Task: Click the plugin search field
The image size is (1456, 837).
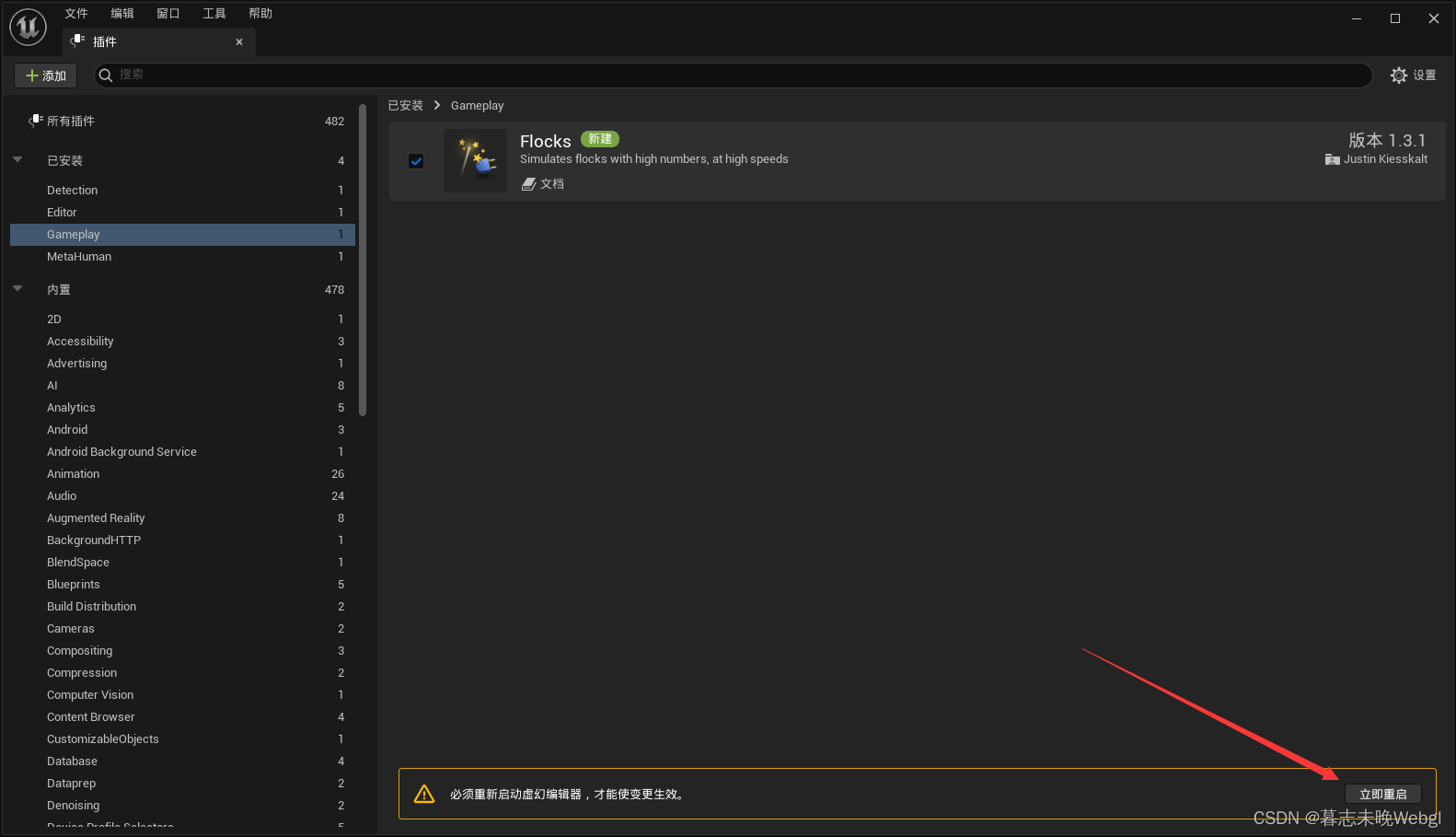Action: coord(734,76)
